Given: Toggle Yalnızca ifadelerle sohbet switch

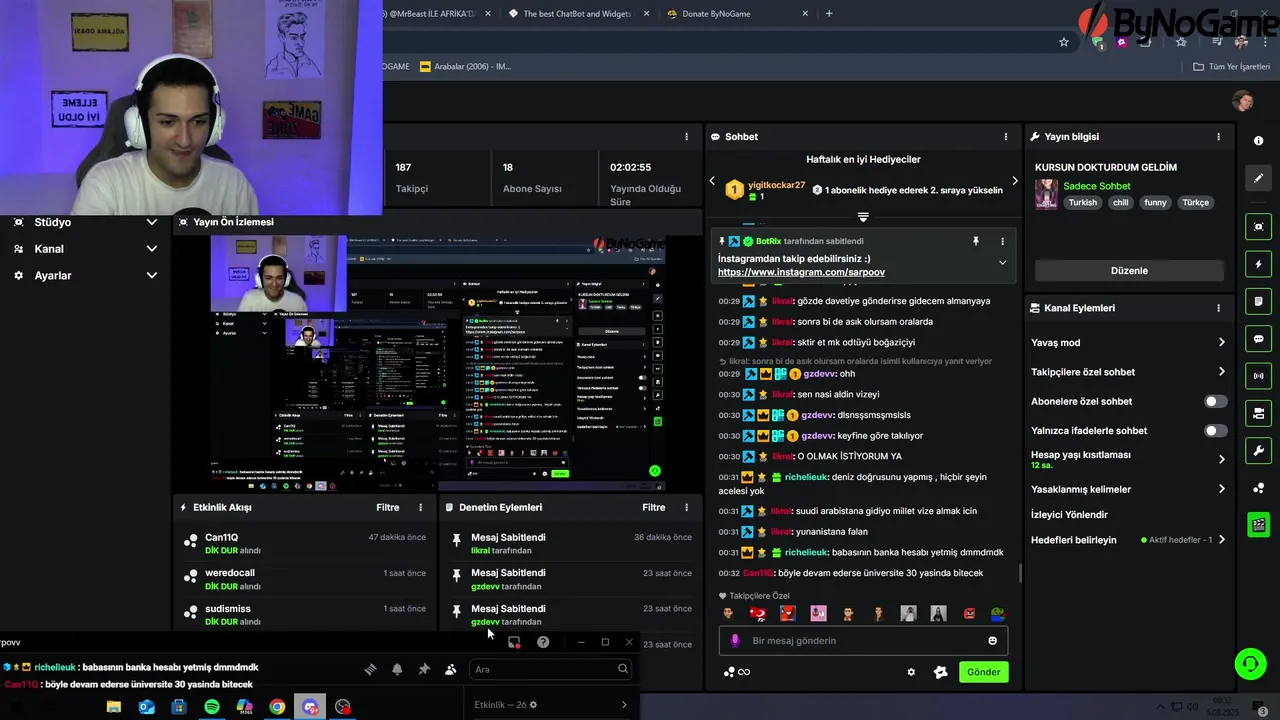Looking at the screenshot, I should pos(1215,431).
